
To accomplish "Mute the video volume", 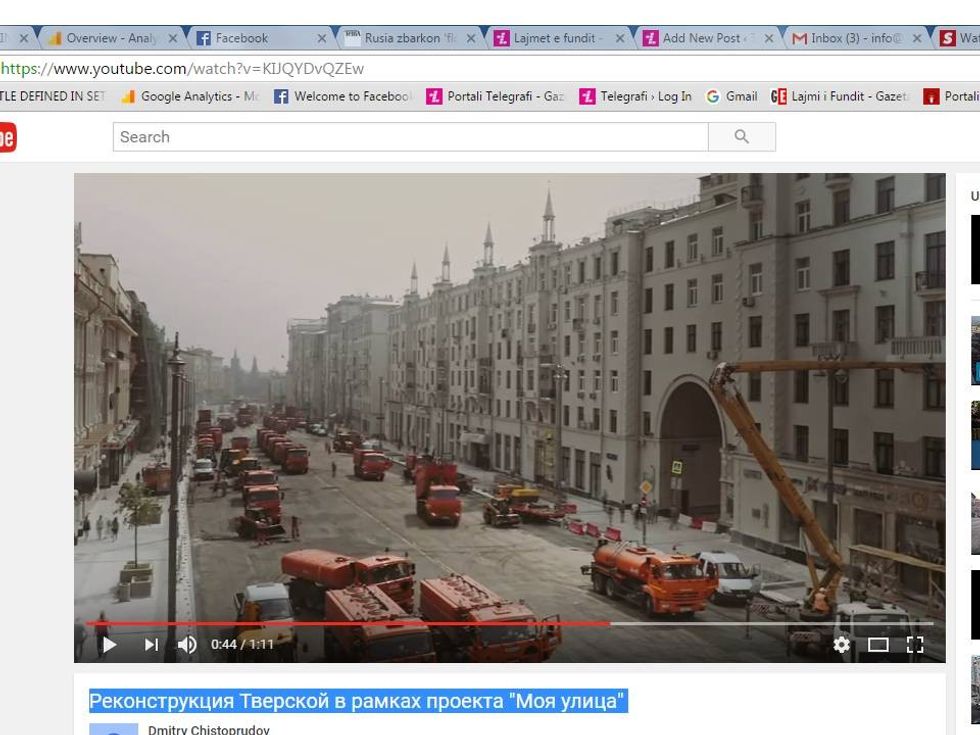I will tap(187, 645).
